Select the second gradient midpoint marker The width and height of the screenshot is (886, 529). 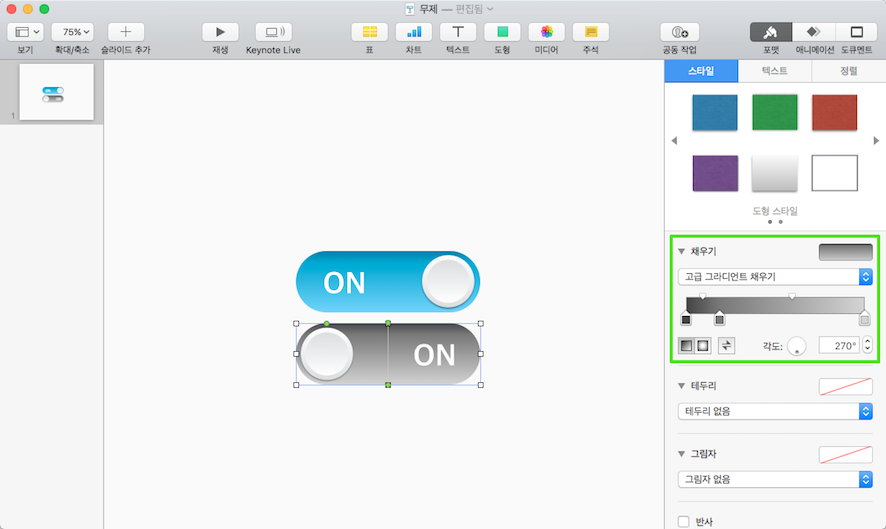click(x=792, y=296)
